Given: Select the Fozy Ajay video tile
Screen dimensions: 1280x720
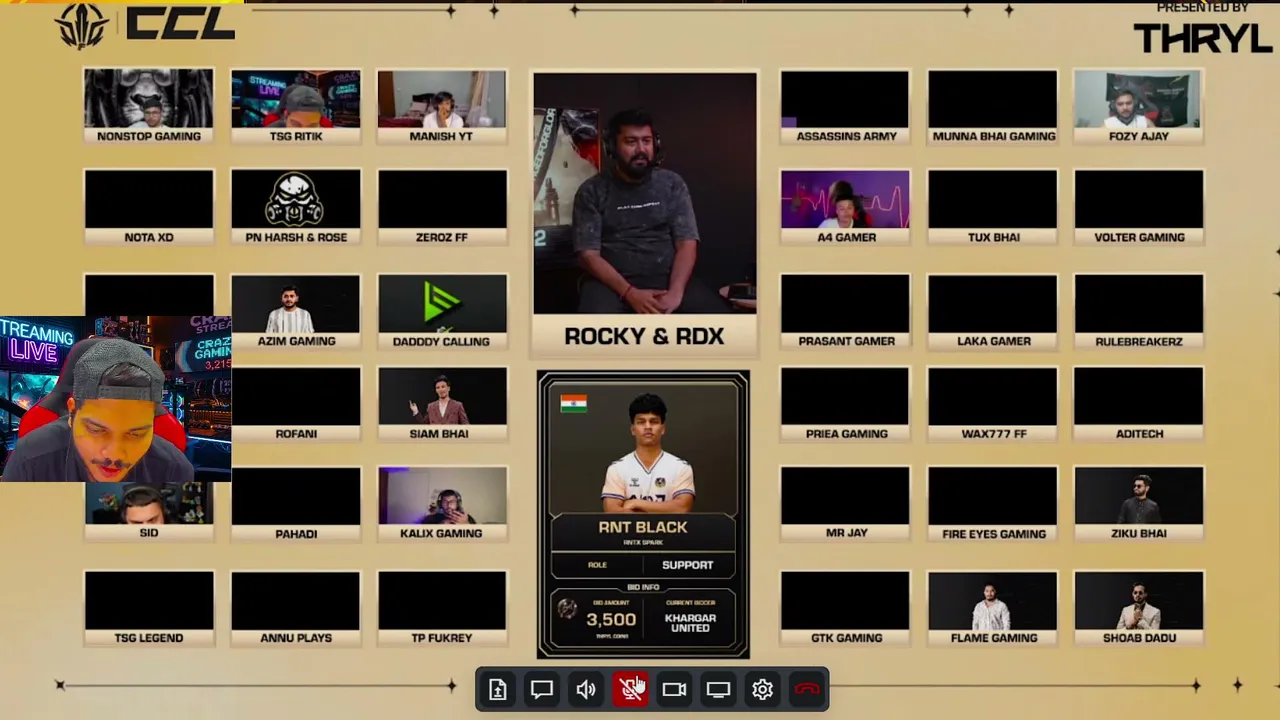Looking at the screenshot, I should coord(1139,106).
